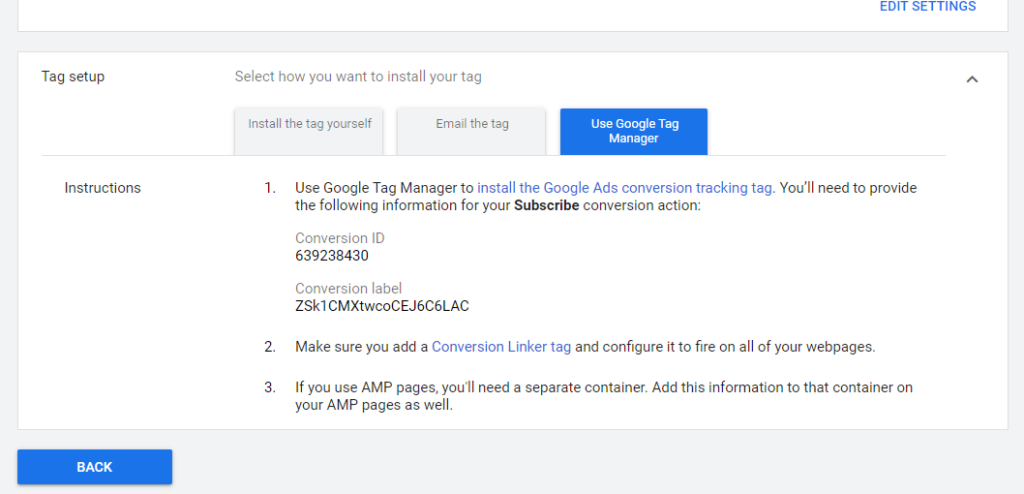The image size is (1024, 494).
Task: Open the Conversion Linker tag link
Action: (x=502, y=347)
